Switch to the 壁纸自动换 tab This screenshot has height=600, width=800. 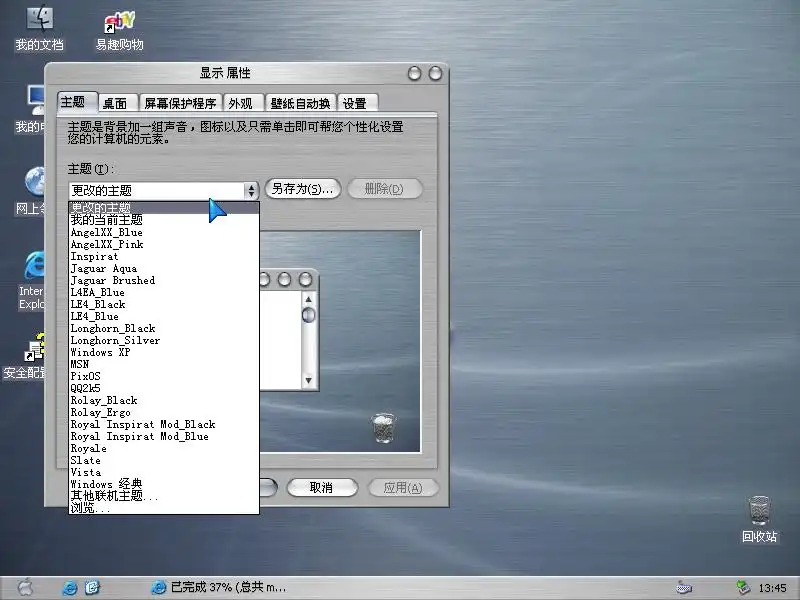(x=300, y=104)
